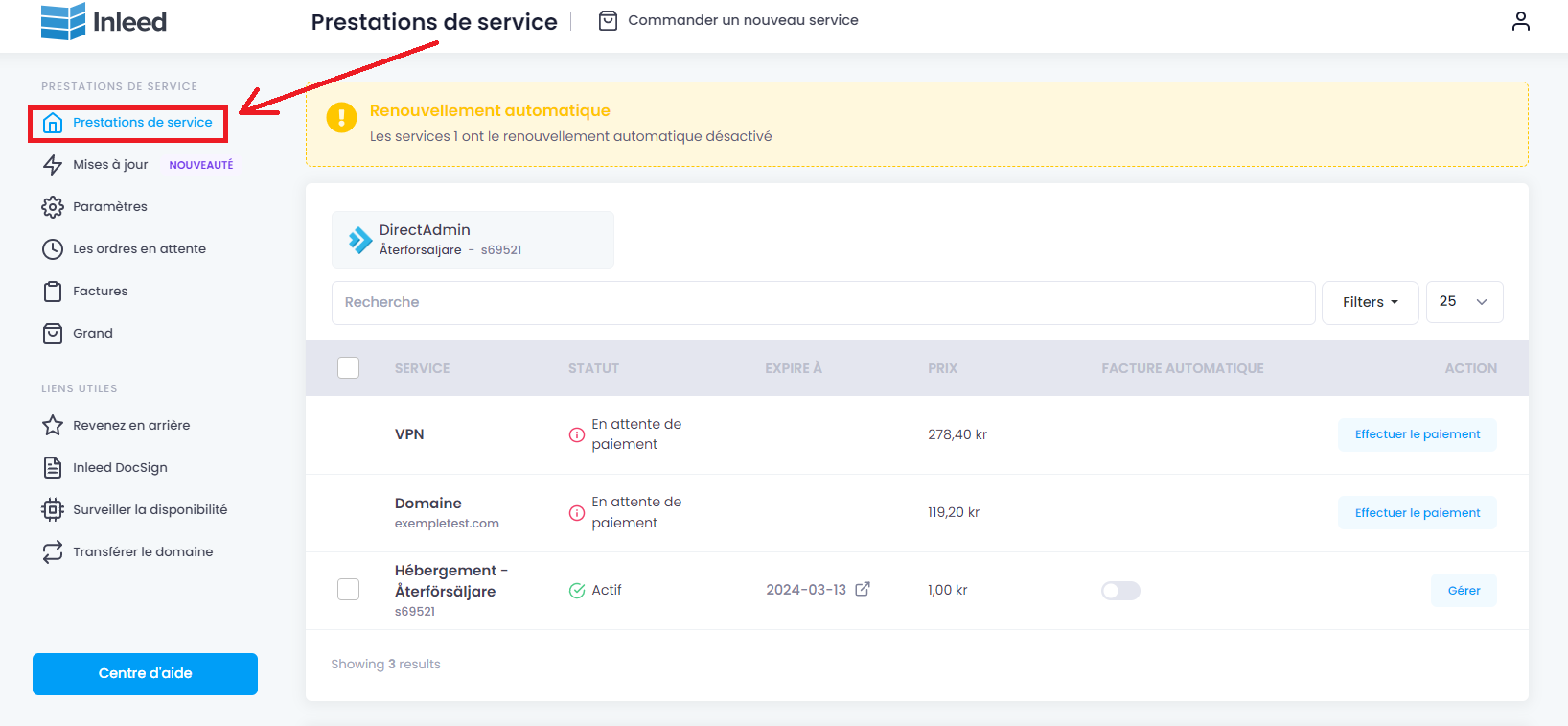Screen dimensions: 1568x726
Task: Click the 119,20 kr price
Action: (x=954, y=512)
